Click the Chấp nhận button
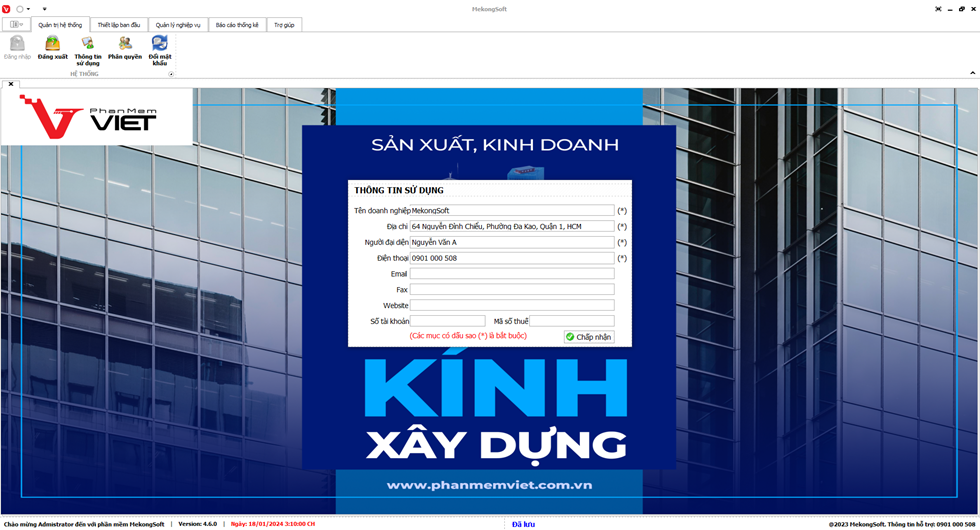Screen dimensions: 980x530 [x=589, y=337]
